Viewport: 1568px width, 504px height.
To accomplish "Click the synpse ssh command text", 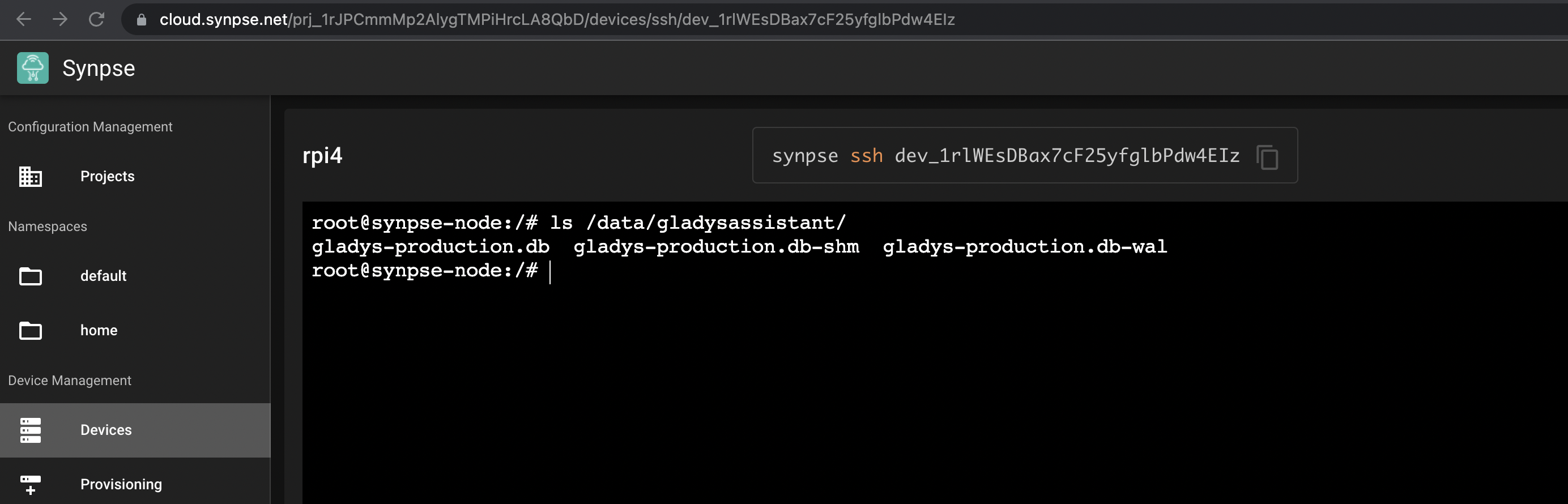I will 1005,156.
